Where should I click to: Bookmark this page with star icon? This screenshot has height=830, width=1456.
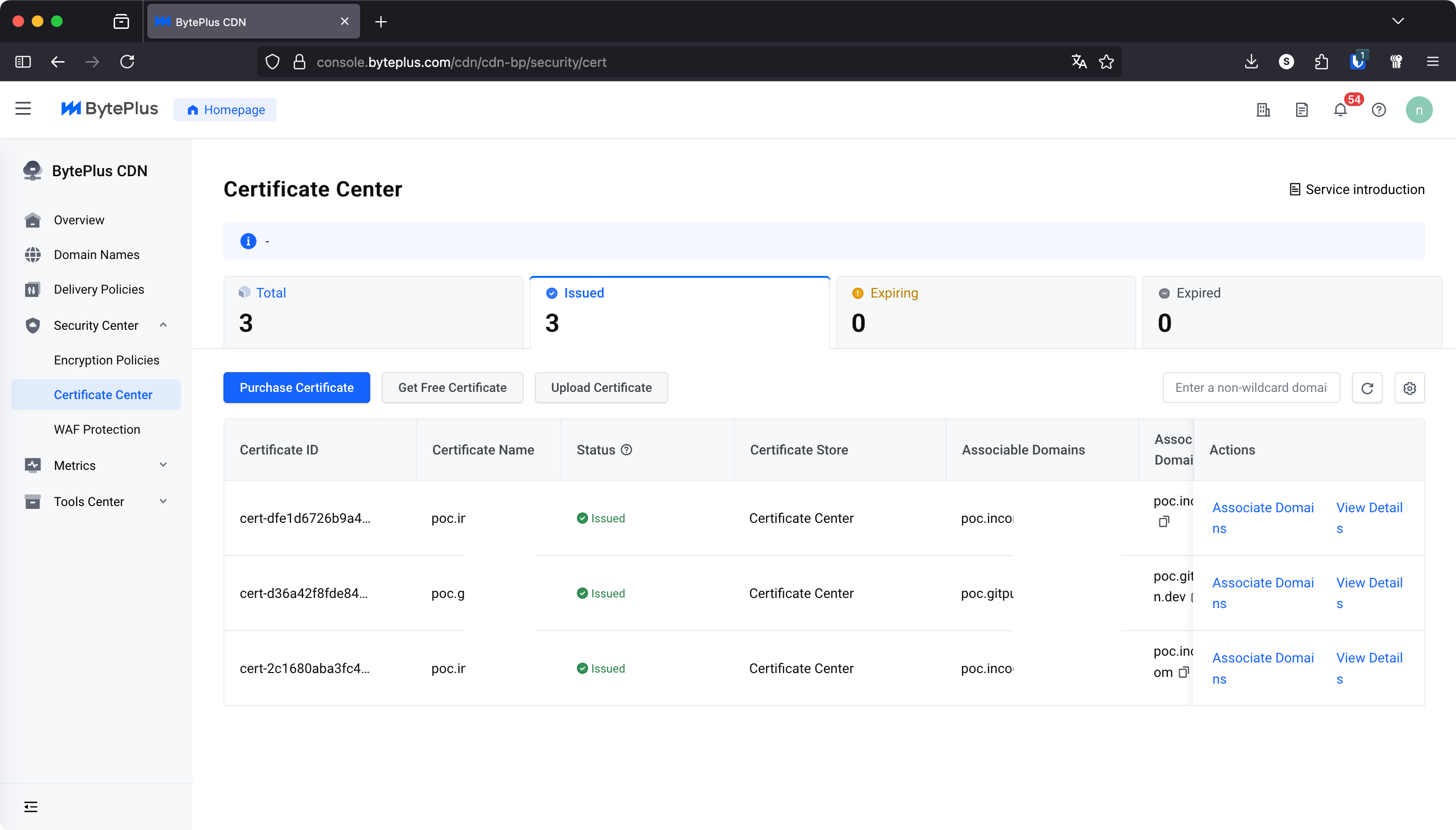click(1106, 62)
